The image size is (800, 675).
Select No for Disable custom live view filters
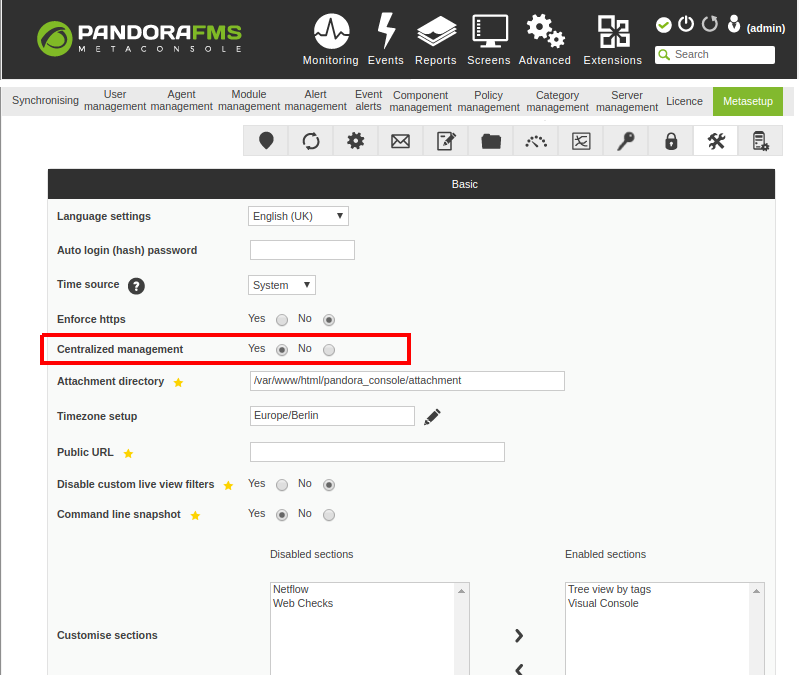[329, 485]
